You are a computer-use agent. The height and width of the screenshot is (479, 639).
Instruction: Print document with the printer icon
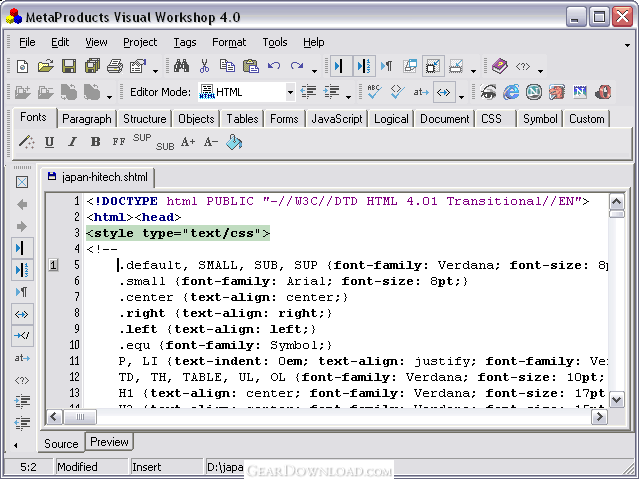[x=115, y=66]
